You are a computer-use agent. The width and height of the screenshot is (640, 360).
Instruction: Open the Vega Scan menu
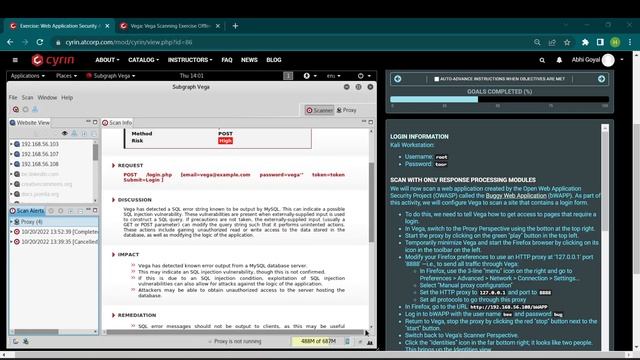pyautogui.click(x=27, y=98)
